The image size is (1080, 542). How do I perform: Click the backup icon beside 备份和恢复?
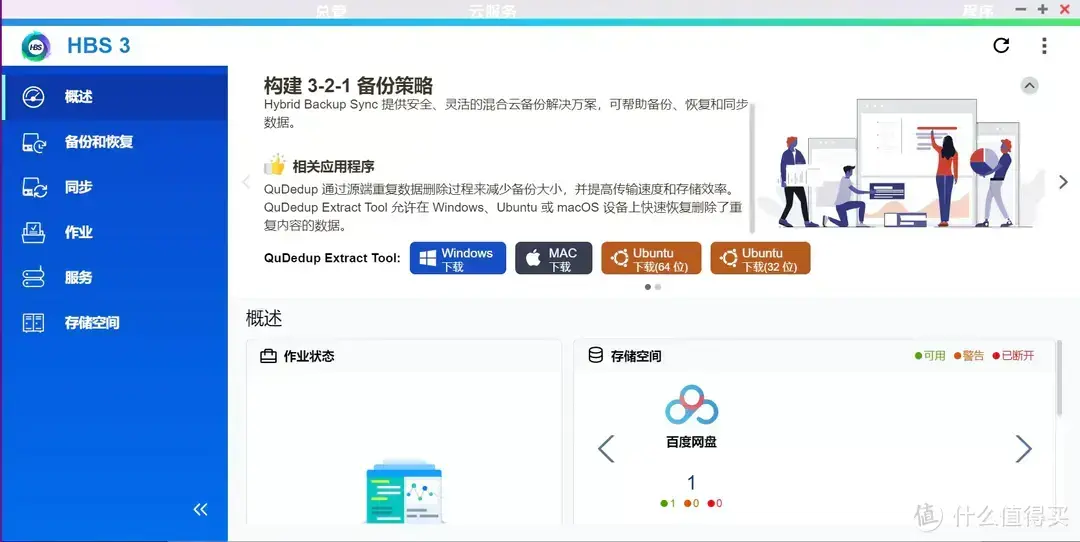34,143
